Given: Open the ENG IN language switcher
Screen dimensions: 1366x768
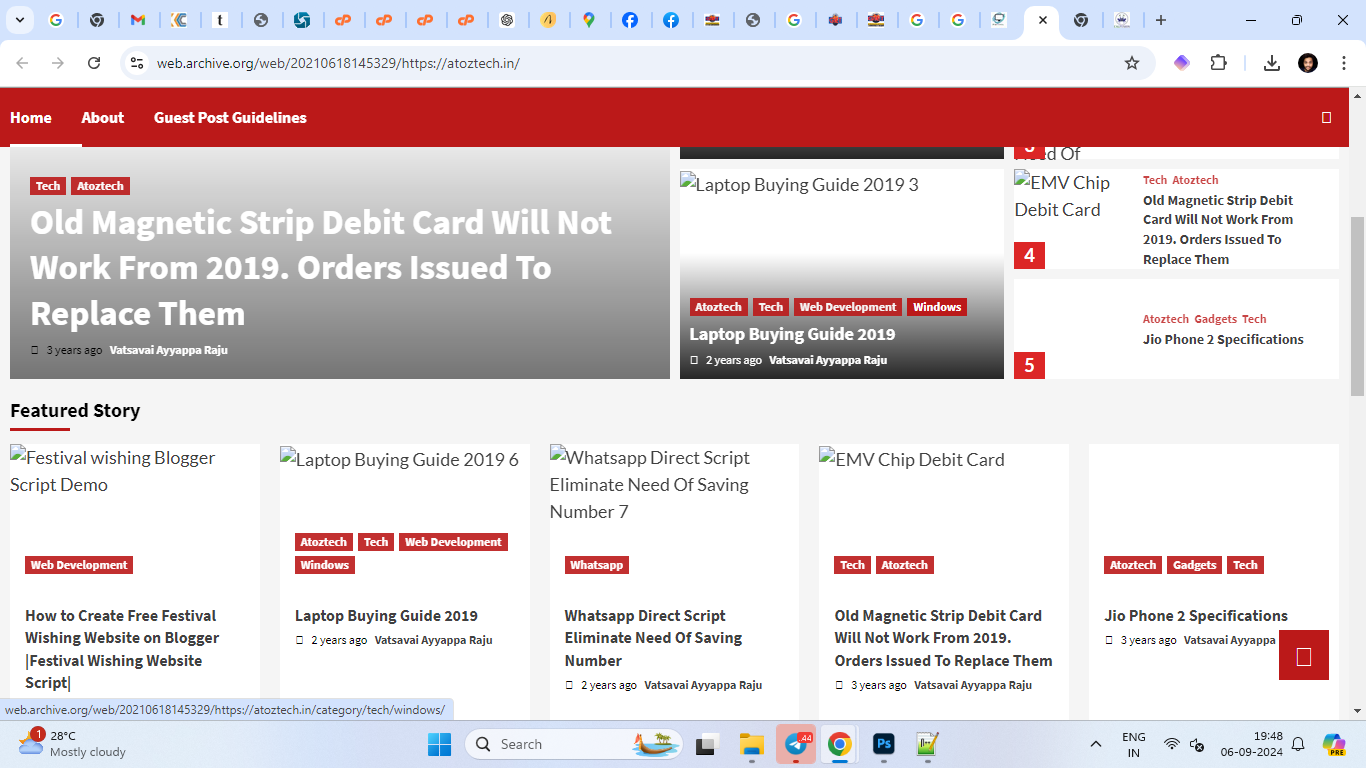Looking at the screenshot, I should [1134, 744].
